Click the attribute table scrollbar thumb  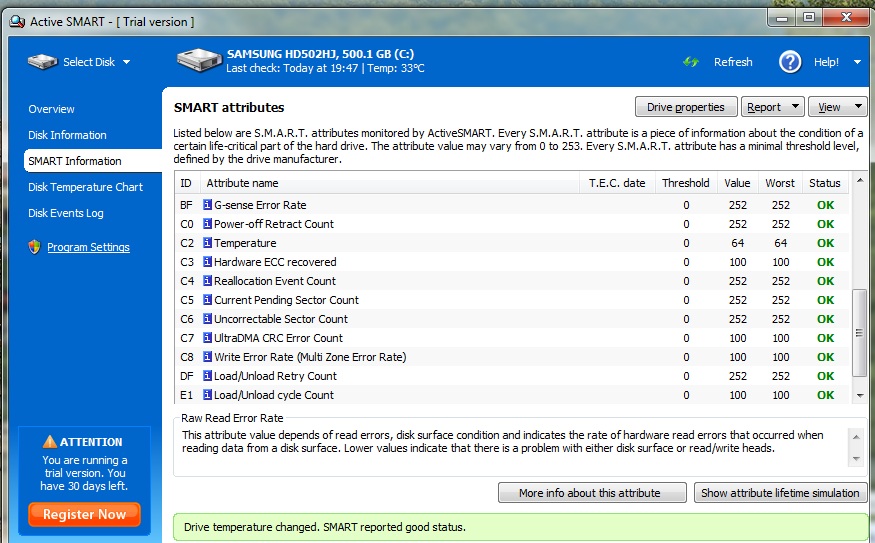click(860, 333)
